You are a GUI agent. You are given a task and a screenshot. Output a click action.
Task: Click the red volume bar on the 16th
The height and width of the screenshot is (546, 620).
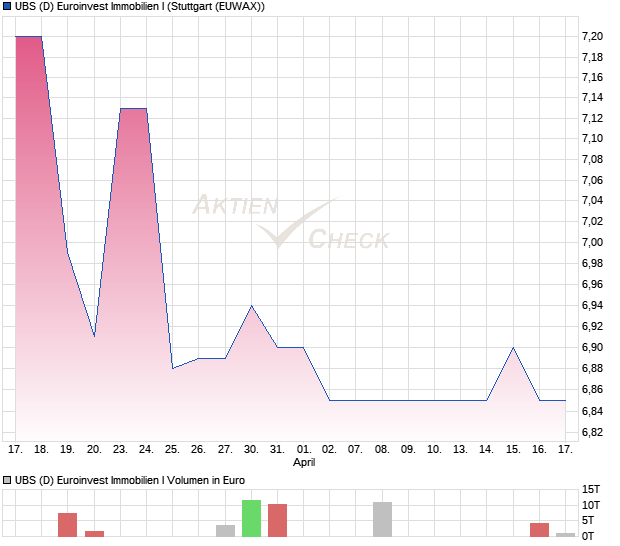[x=539, y=530]
